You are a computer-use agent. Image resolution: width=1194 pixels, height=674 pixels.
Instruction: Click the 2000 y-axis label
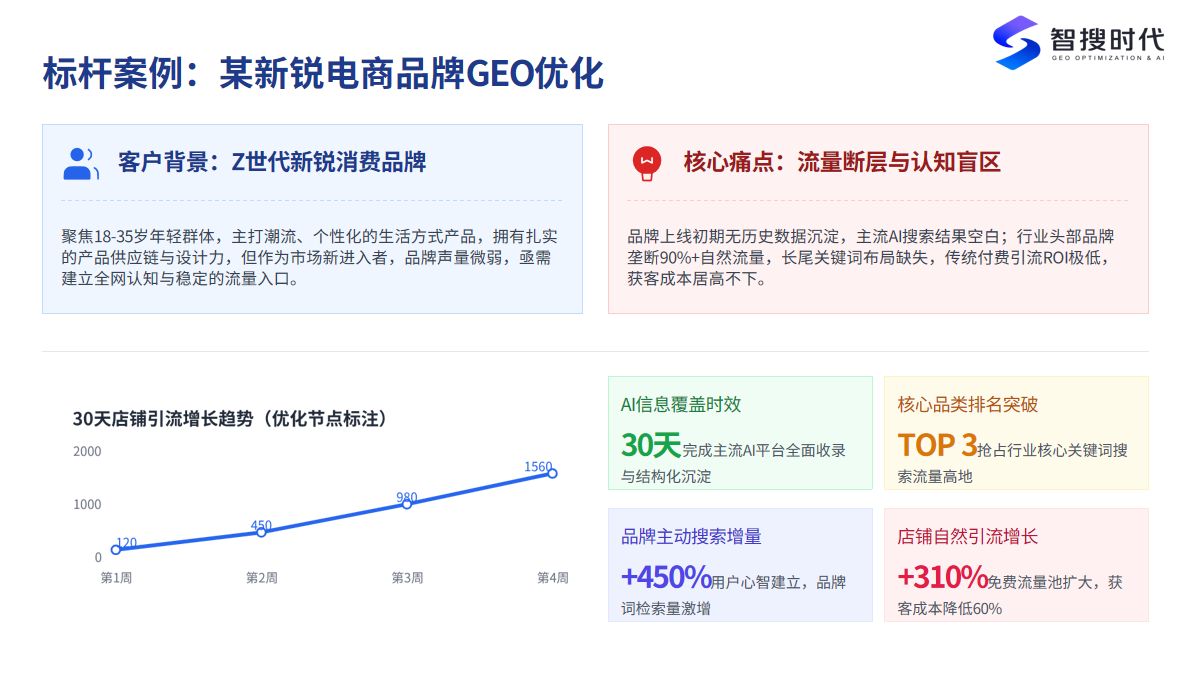point(87,452)
